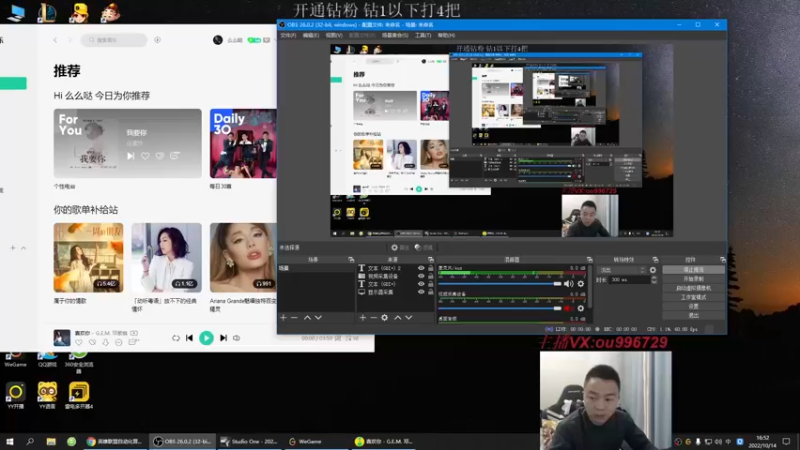The image size is (800, 450).
Task: Open YY语音 desktop shortcut
Action: (47, 396)
